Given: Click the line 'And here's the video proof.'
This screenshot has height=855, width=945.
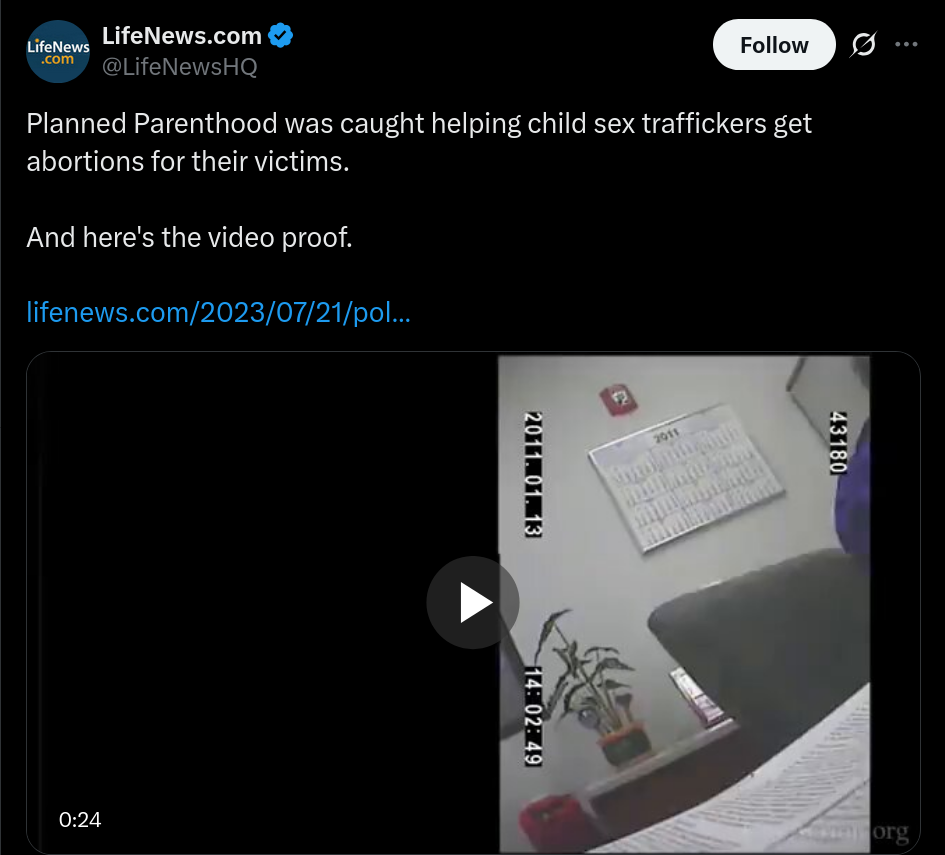Looking at the screenshot, I should coord(189,237).
